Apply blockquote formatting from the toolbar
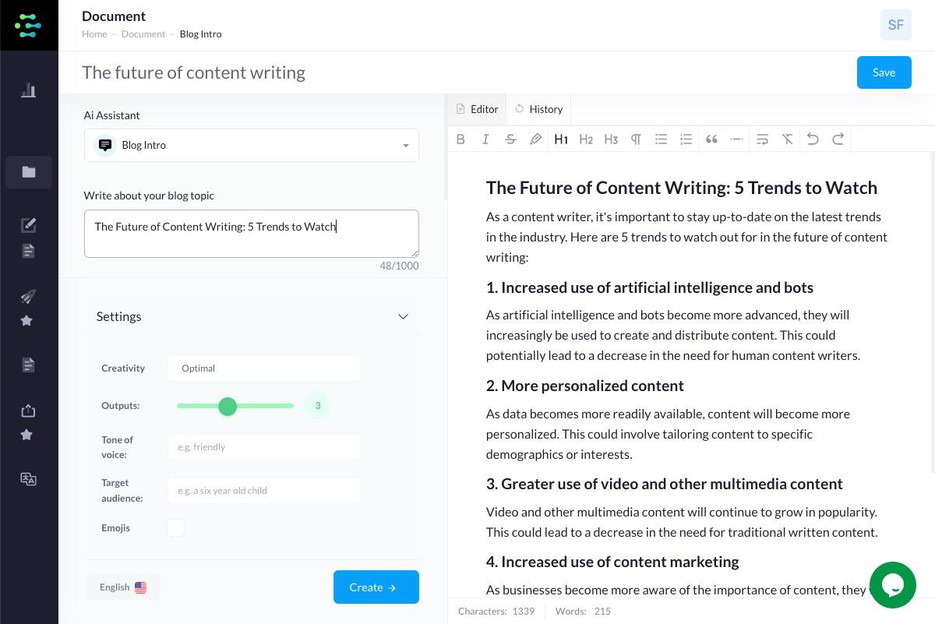The image size is (935, 624). [x=711, y=139]
